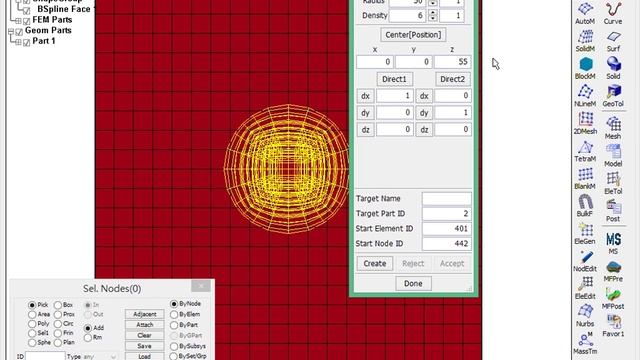Open the AutoM mesher tool
640x360 pixels.
585,12
